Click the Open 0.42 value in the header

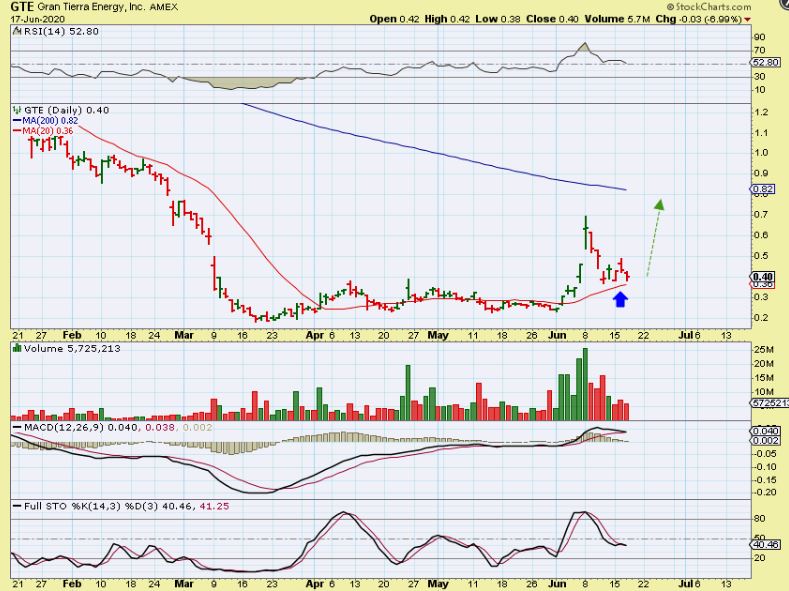(x=394, y=19)
